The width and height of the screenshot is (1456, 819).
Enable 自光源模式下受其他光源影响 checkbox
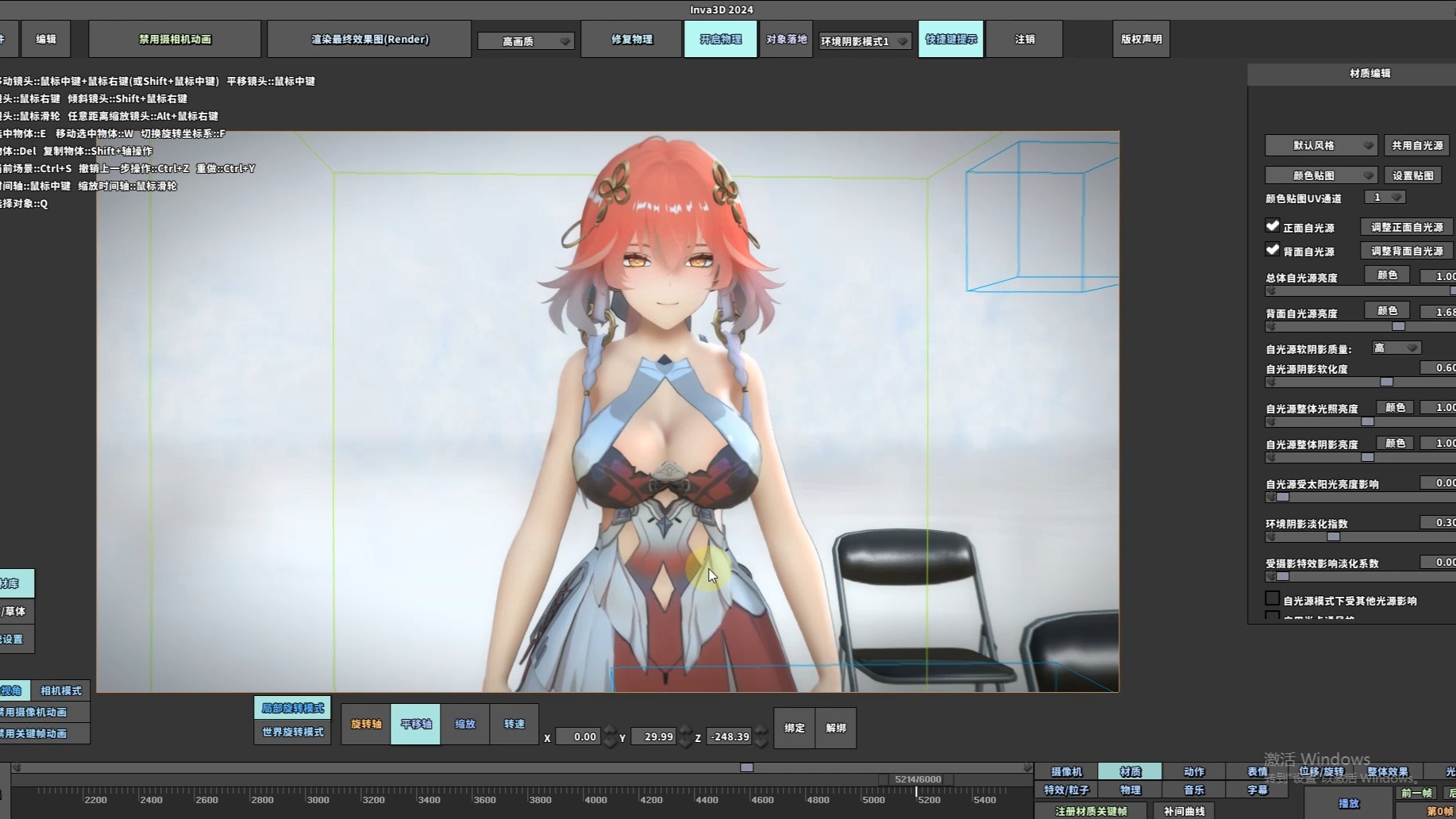[x=1273, y=598]
